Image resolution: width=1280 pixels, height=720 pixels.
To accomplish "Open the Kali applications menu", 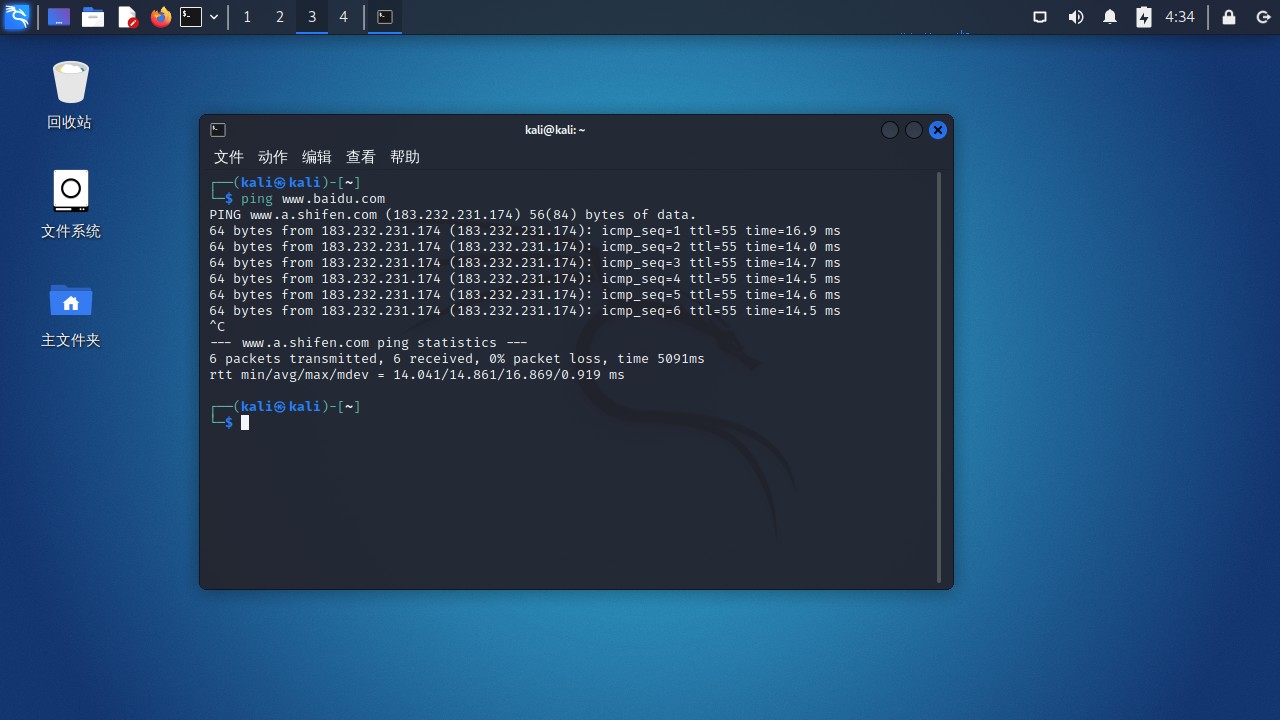I will click(x=16, y=16).
